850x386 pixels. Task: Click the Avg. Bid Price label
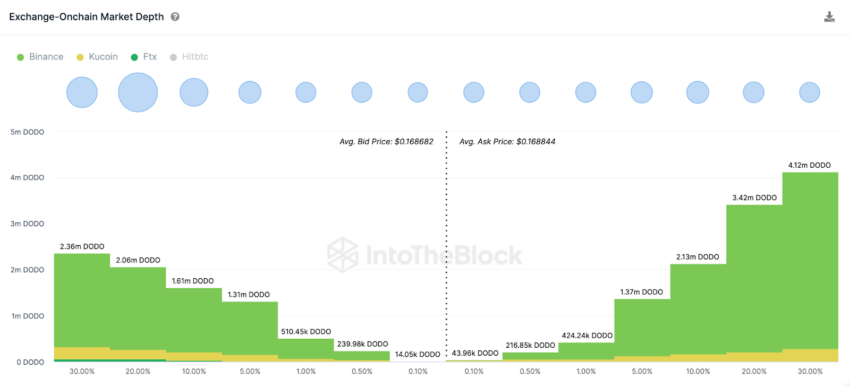coord(386,141)
